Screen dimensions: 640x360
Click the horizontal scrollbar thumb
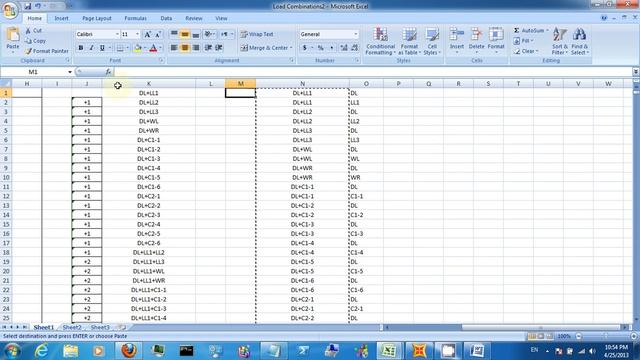[x=541, y=327]
